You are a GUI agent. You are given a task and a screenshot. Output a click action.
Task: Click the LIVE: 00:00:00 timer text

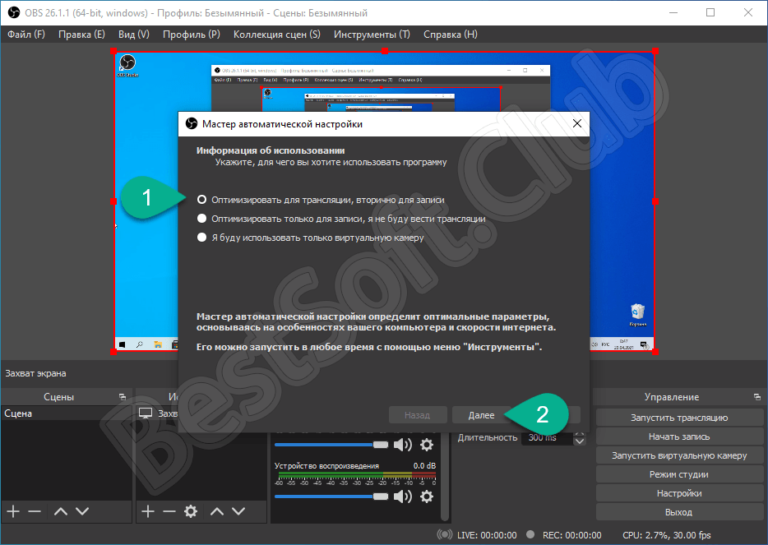(x=487, y=535)
